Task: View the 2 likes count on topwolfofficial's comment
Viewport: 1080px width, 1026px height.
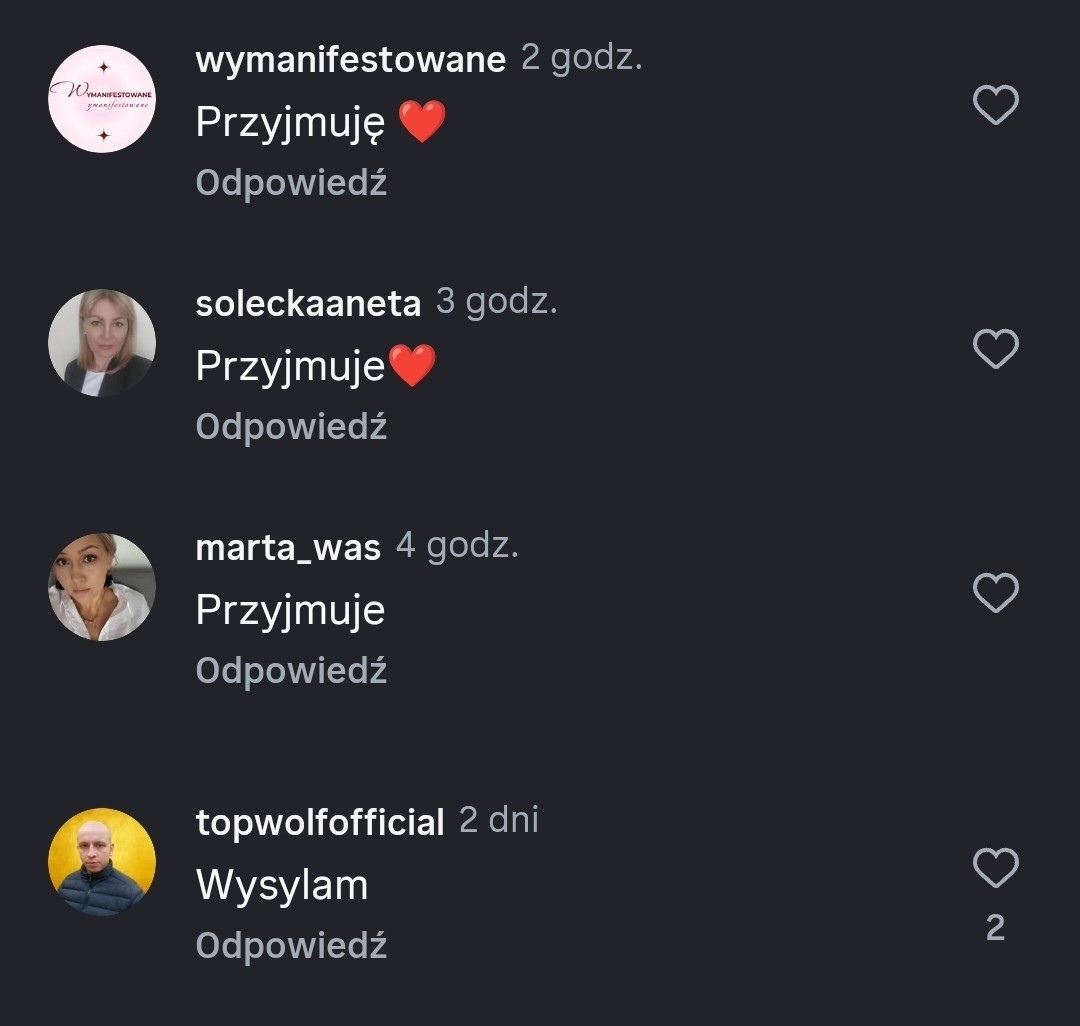Action: pyautogui.click(x=995, y=929)
